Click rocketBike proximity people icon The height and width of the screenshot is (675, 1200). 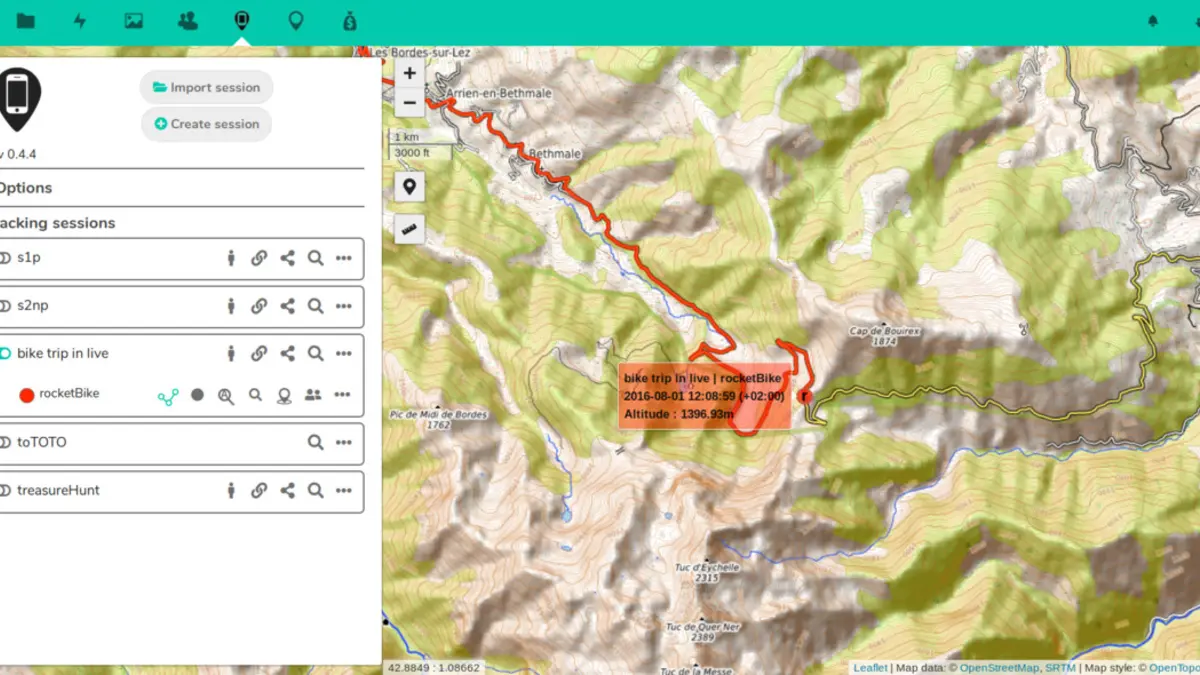pos(313,395)
